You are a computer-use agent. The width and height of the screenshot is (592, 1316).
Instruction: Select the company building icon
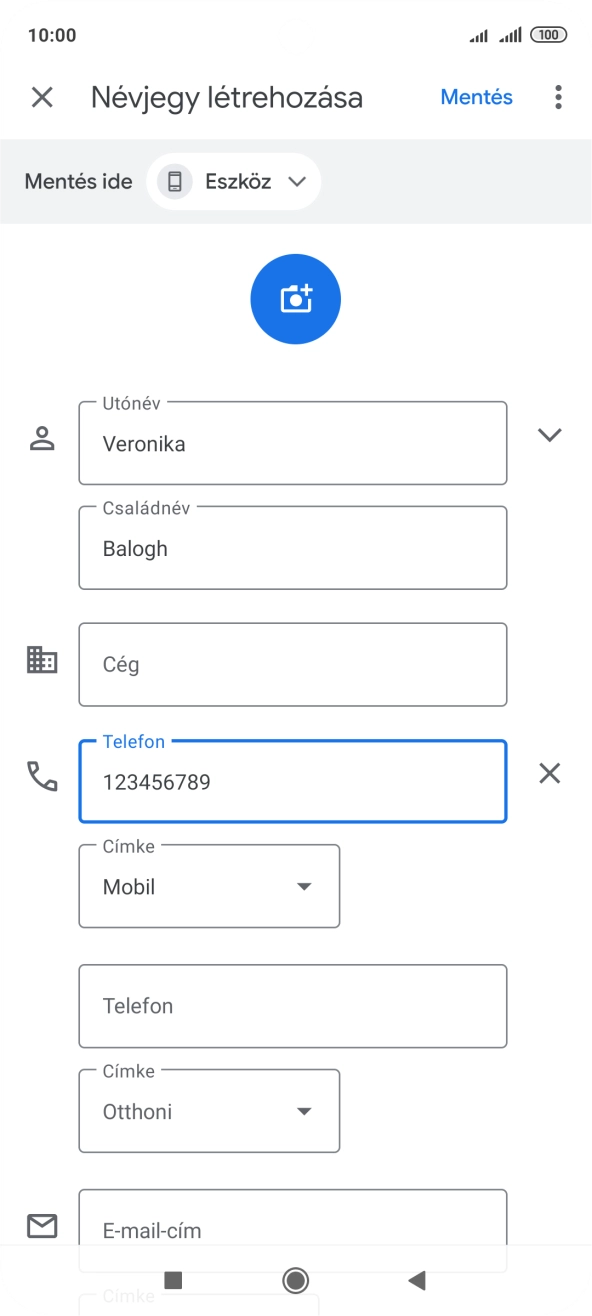(x=41, y=660)
